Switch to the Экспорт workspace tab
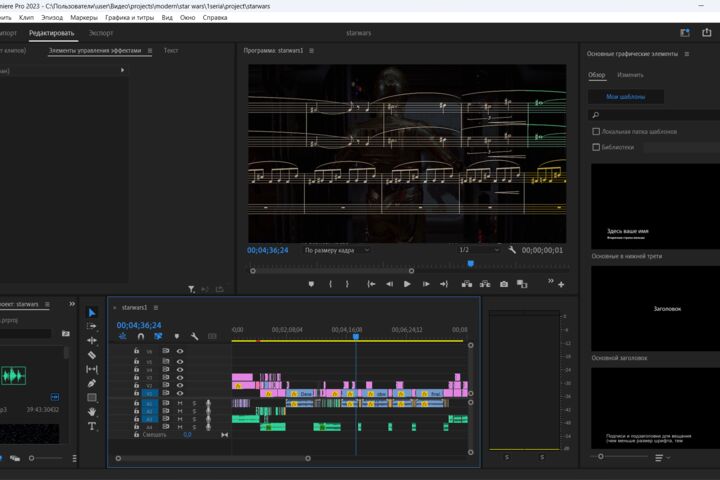Screen dimensions: 720x480 pos(101,33)
